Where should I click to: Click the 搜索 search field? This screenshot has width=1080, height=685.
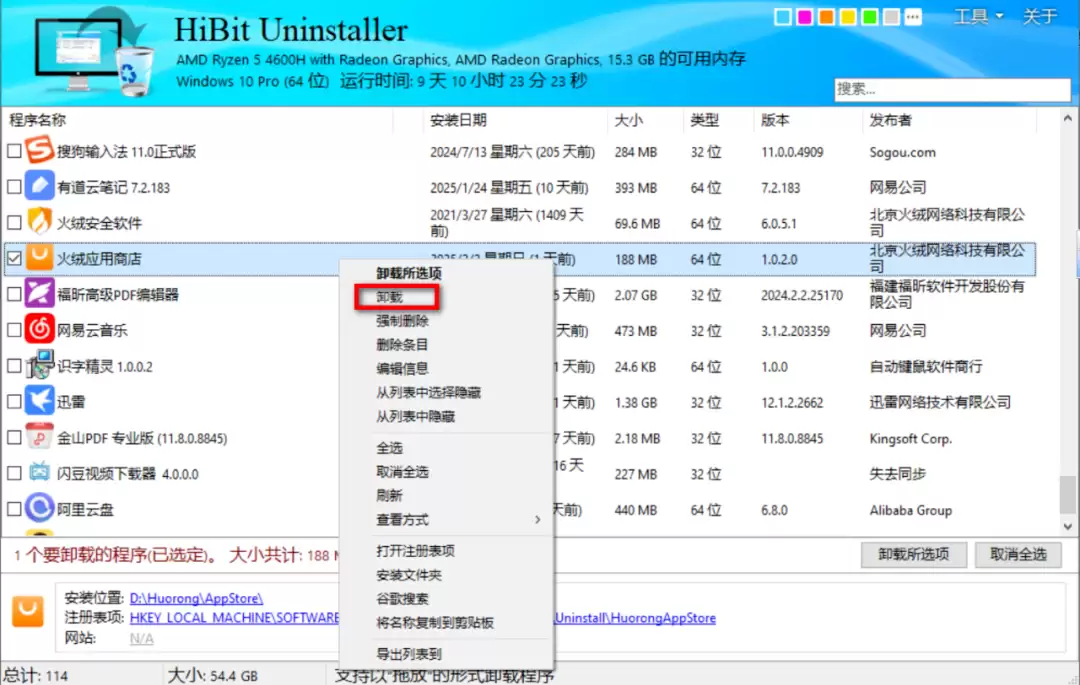pyautogui.click(x=953, y=89)
